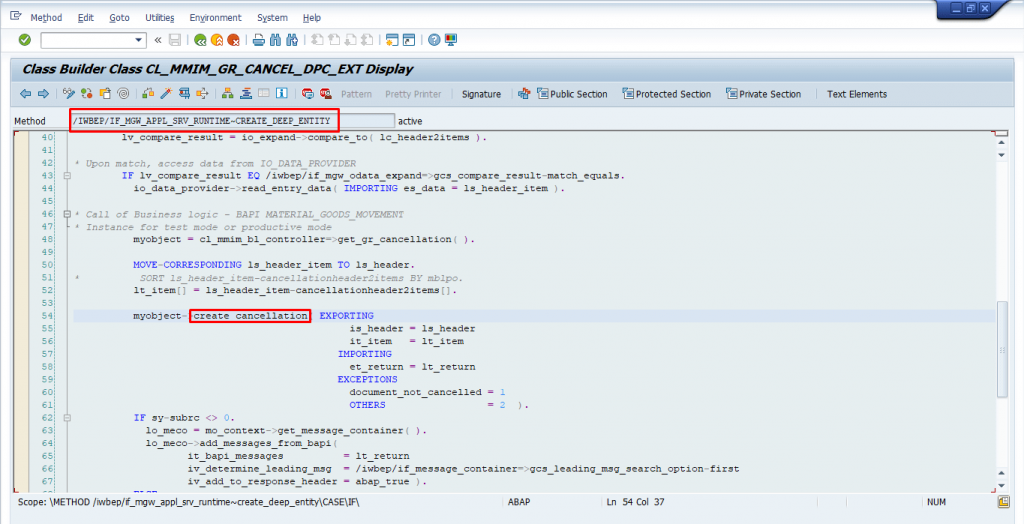Click the icon left of Public Section
The image size is (1024, 524).
tap(524, 94)
